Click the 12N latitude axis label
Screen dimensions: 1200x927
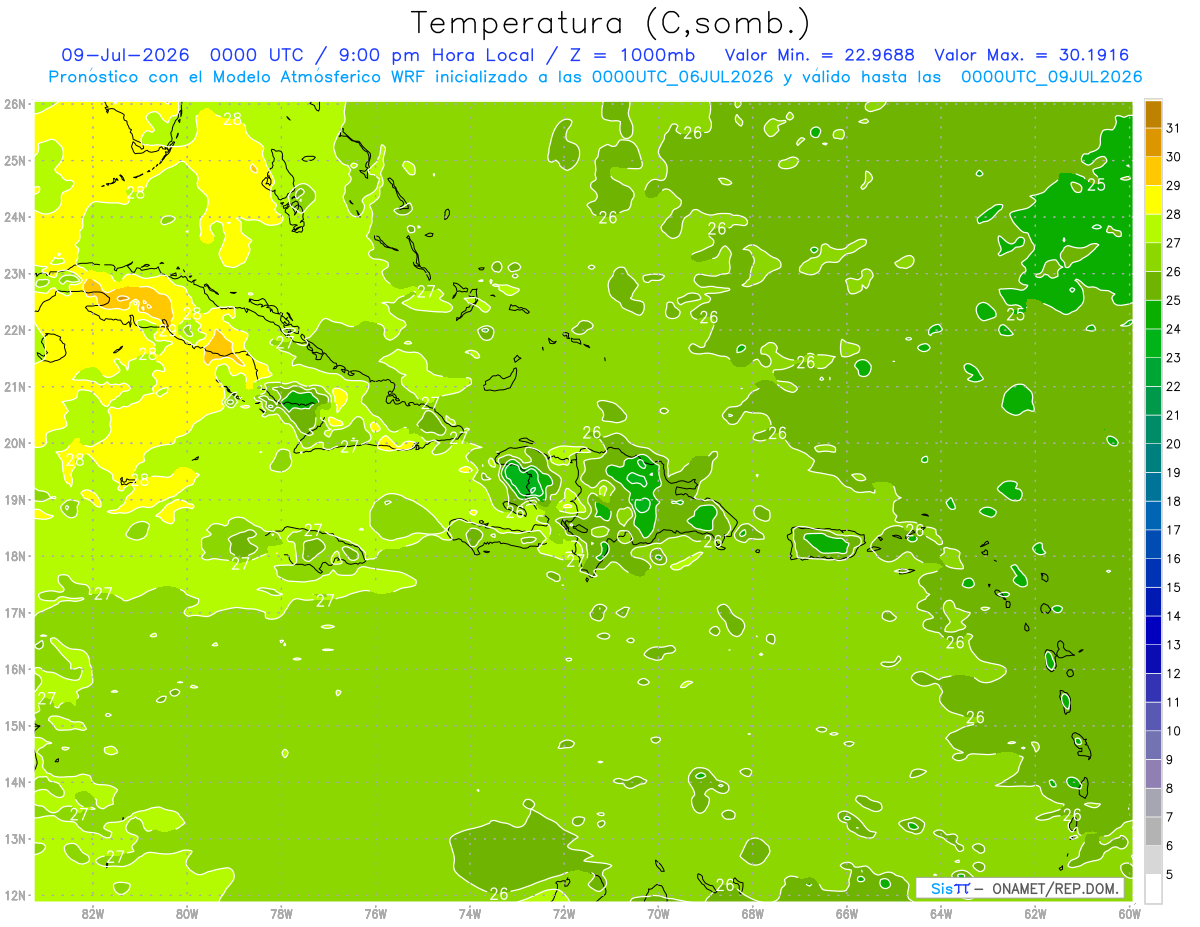click(15, 895)
